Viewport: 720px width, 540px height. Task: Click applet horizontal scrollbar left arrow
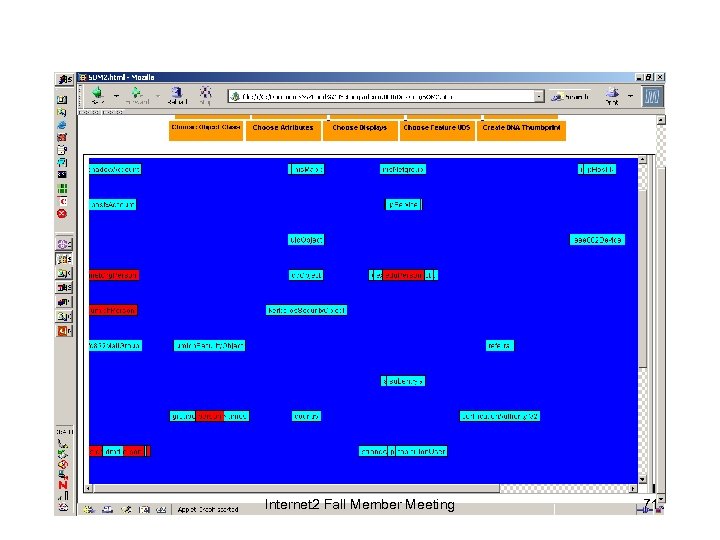[x=88, y=489]
